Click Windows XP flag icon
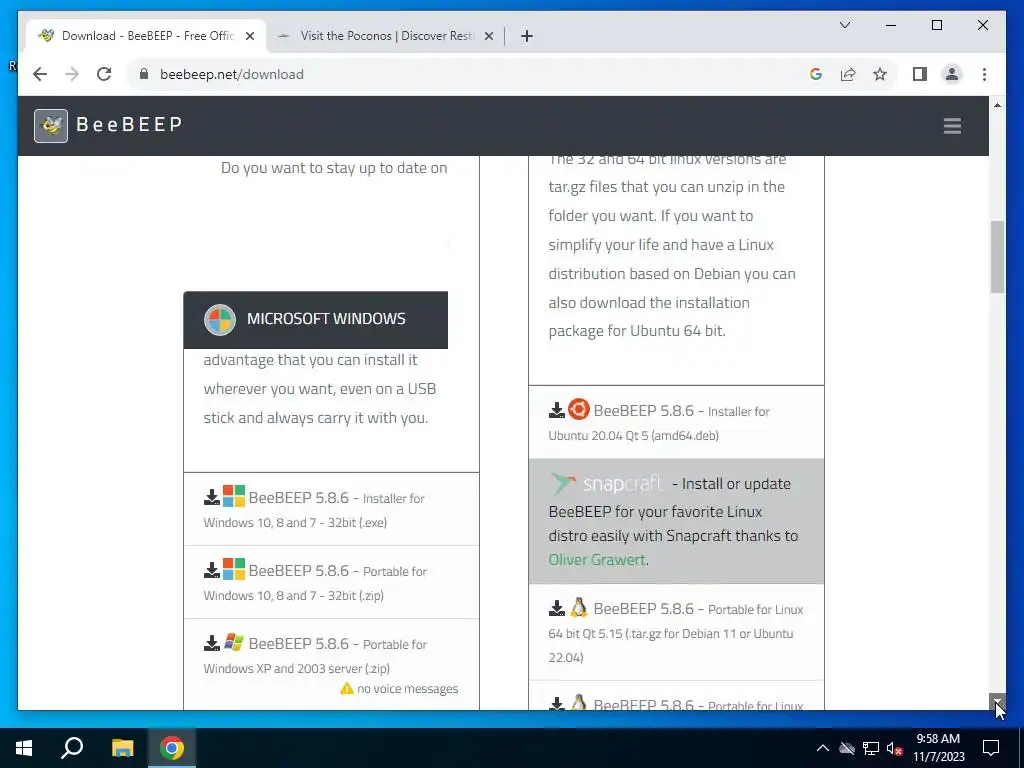This screenshot has width=1024, height=768. [x=234, y=642]
